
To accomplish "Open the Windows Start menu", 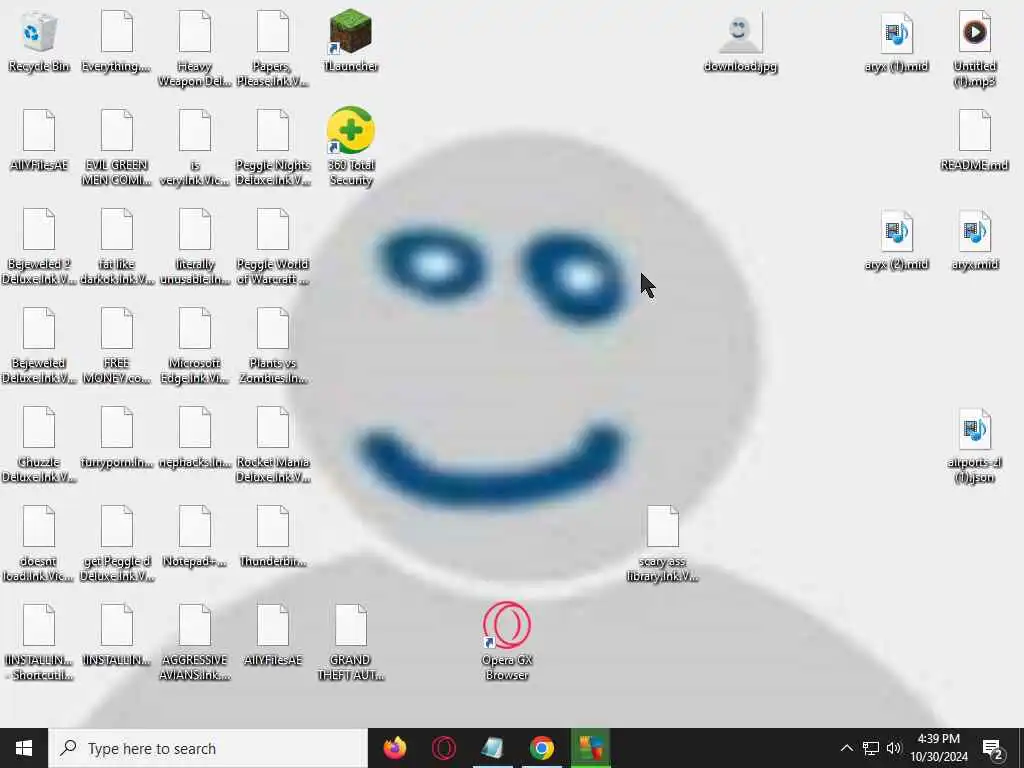I will [24, 748].
